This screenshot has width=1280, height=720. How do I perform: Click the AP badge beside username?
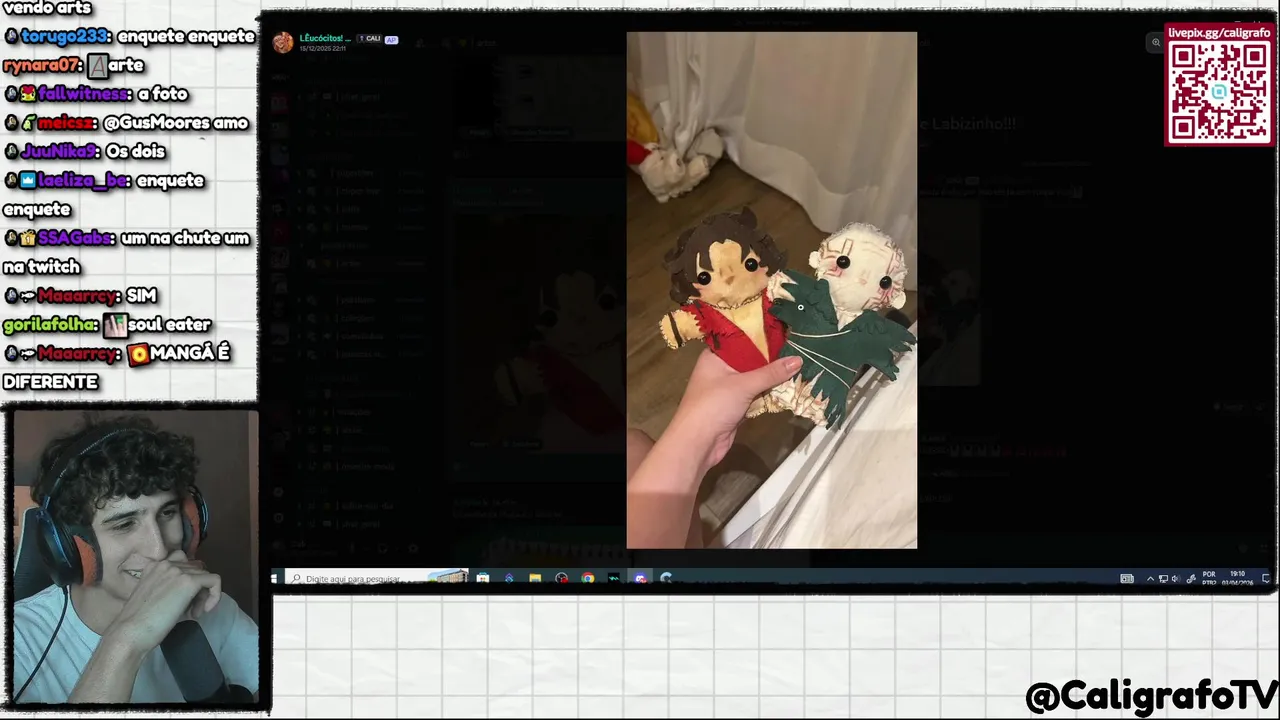tap(391, 39)
